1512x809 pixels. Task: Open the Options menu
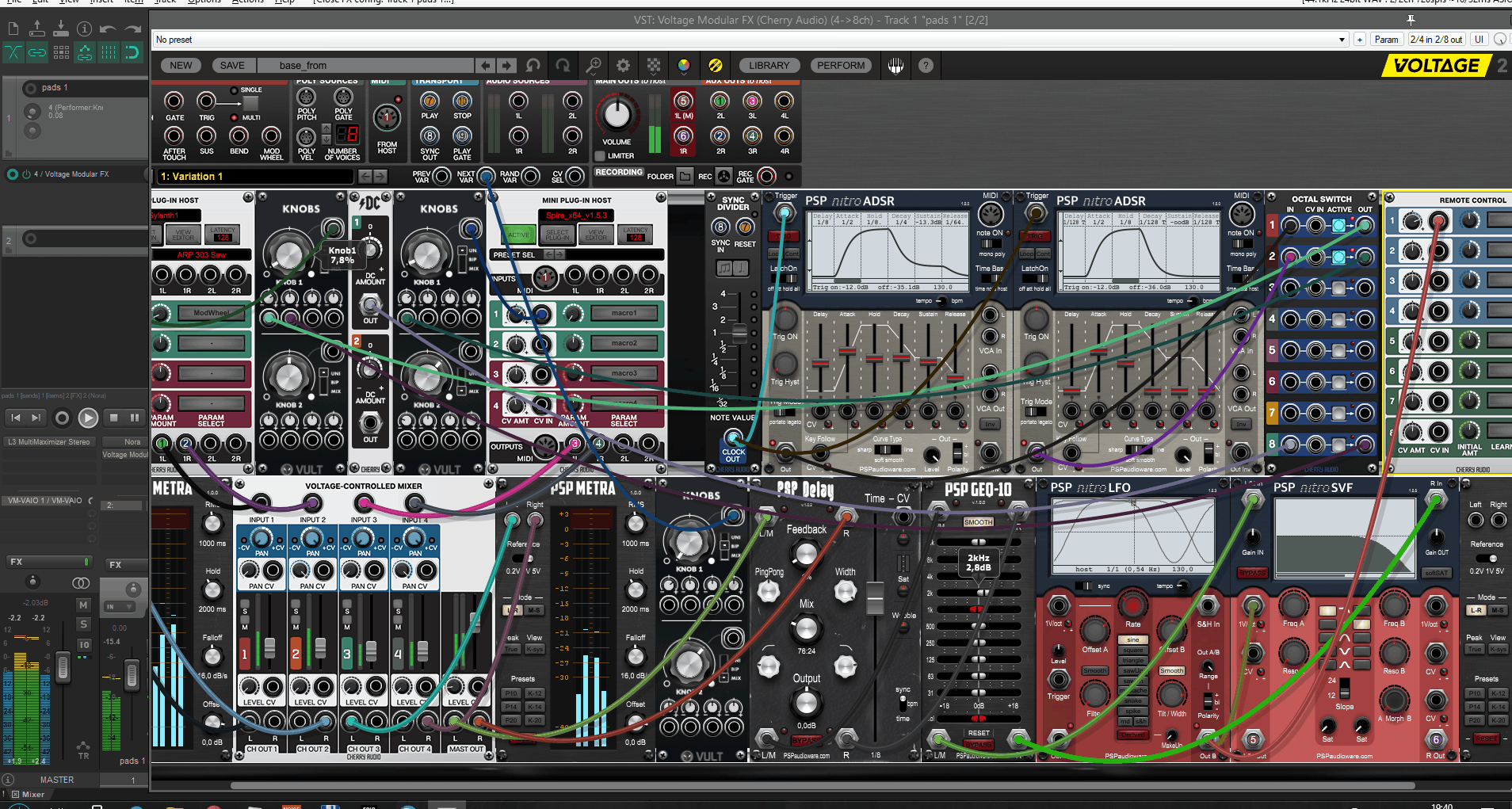(204, 2)
